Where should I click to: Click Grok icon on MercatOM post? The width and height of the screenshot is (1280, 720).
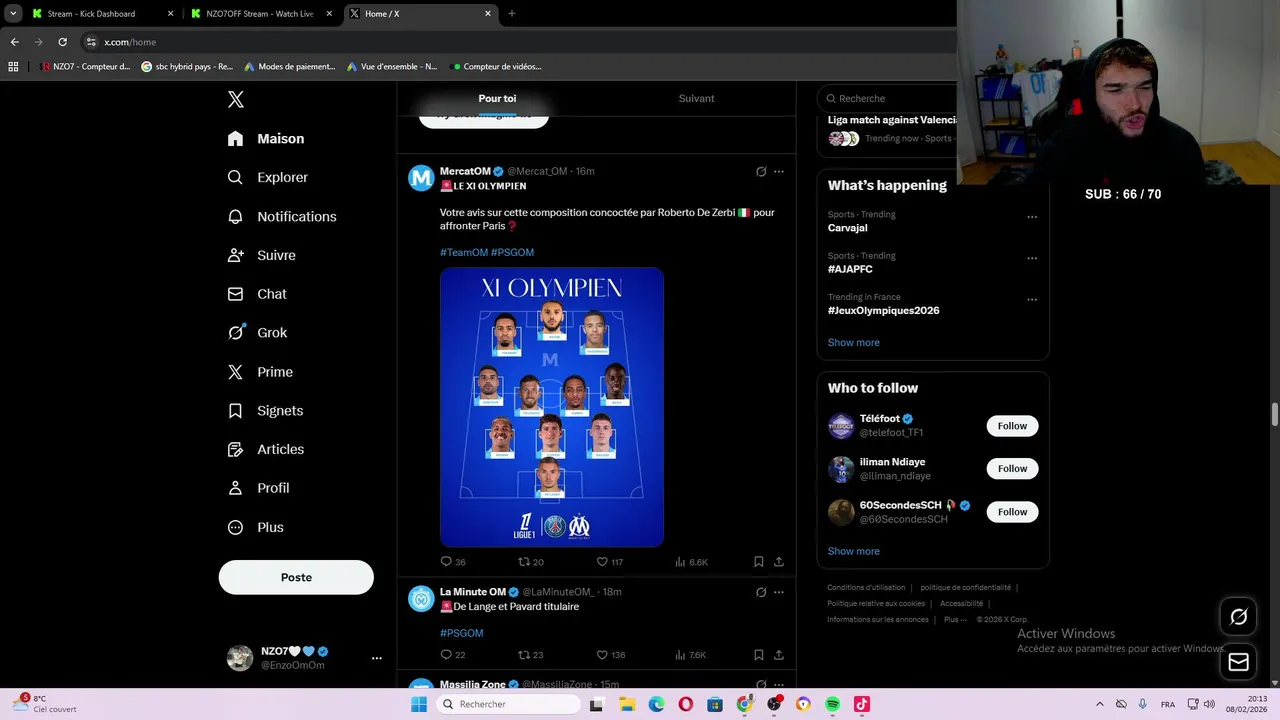point(761,171)
